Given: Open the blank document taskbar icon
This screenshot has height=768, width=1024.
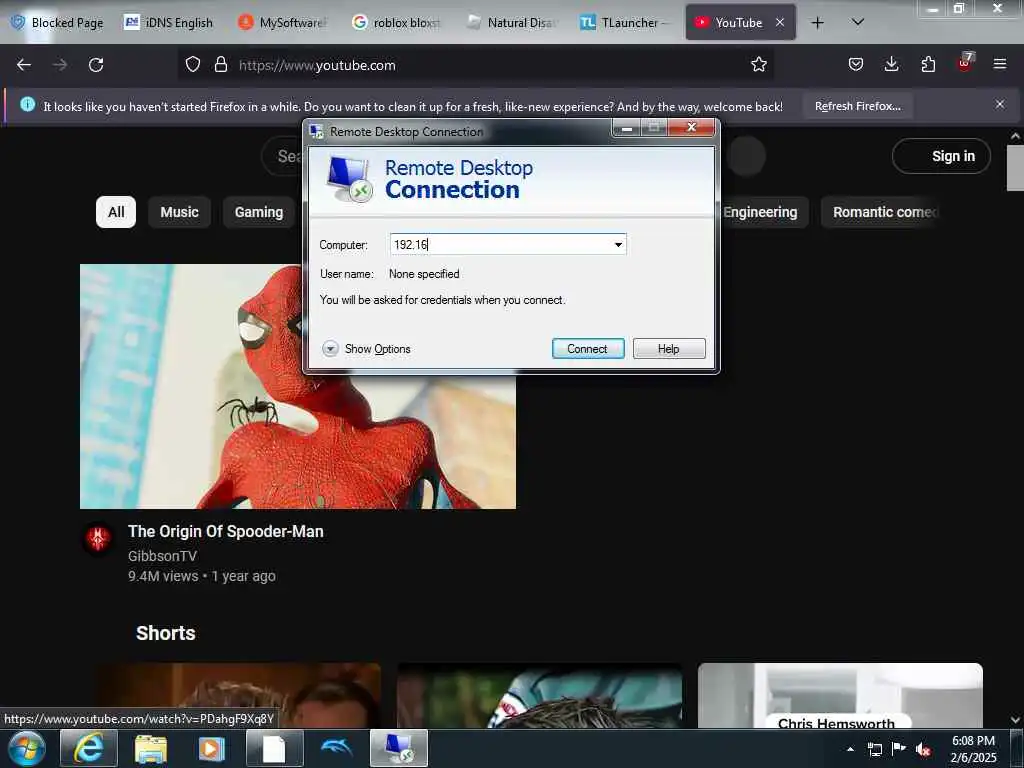Looking at the screenshot, I should coord(274,748).
